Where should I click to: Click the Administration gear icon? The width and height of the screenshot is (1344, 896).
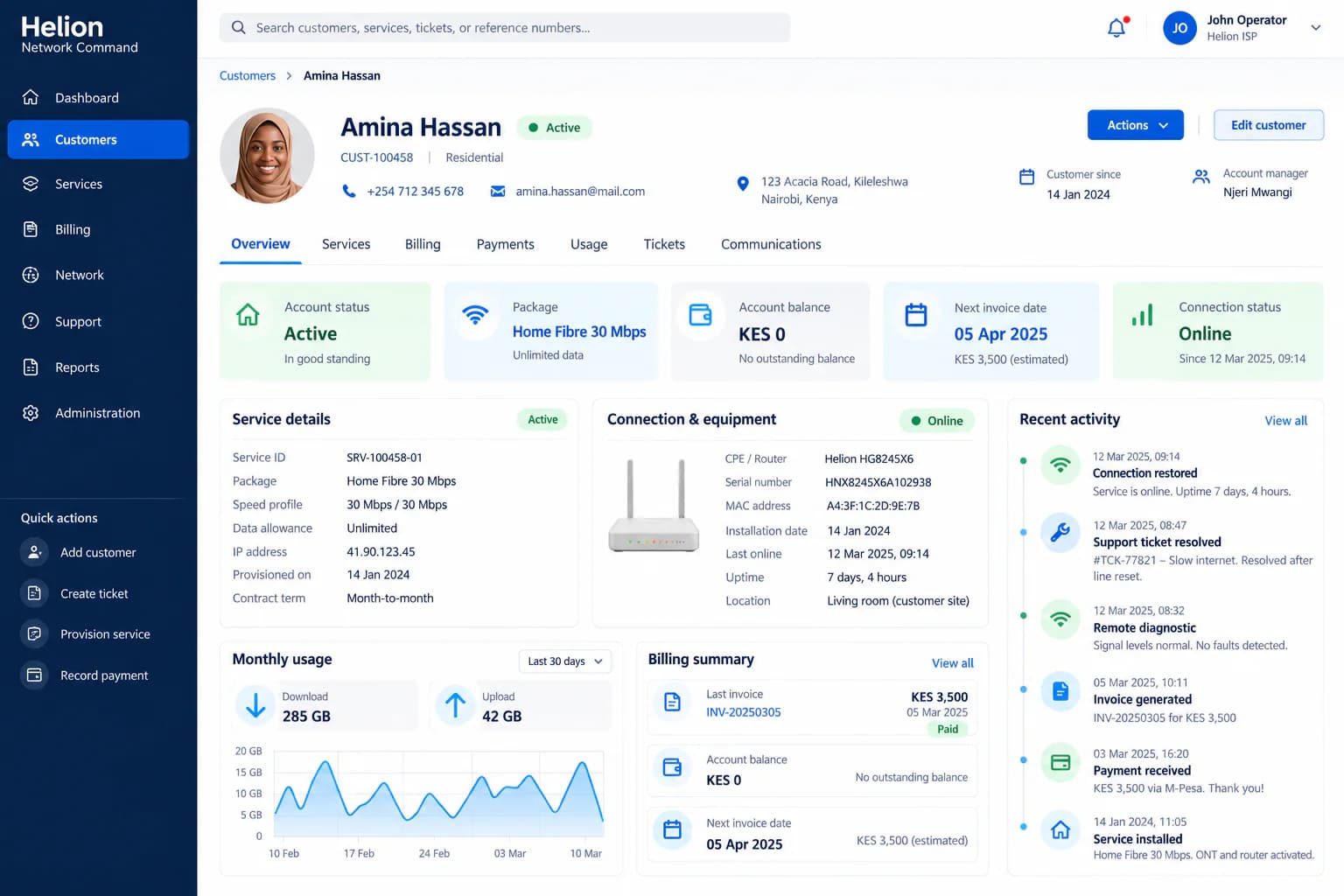31,413
